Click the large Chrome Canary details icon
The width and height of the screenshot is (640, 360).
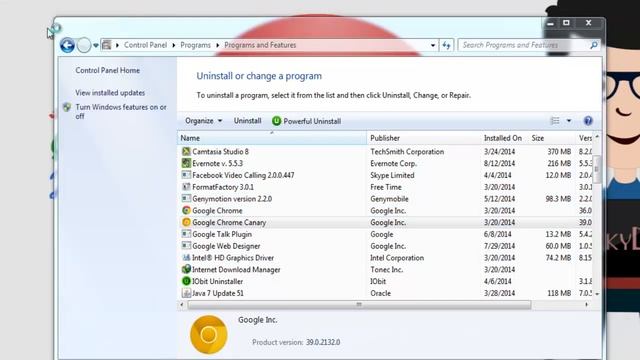[209, 335]
